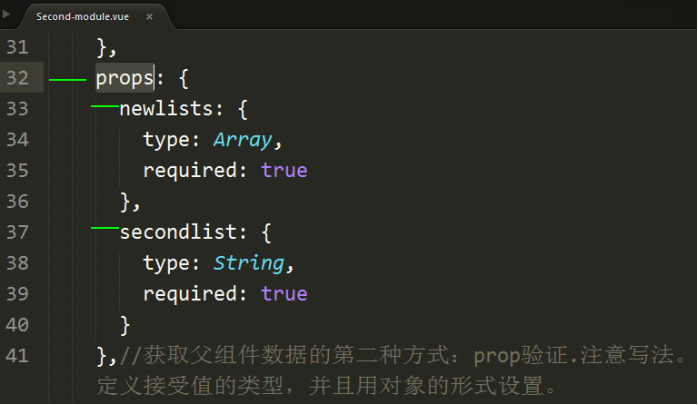
Task: Click the Array type keyword
Action: point(243,141)
